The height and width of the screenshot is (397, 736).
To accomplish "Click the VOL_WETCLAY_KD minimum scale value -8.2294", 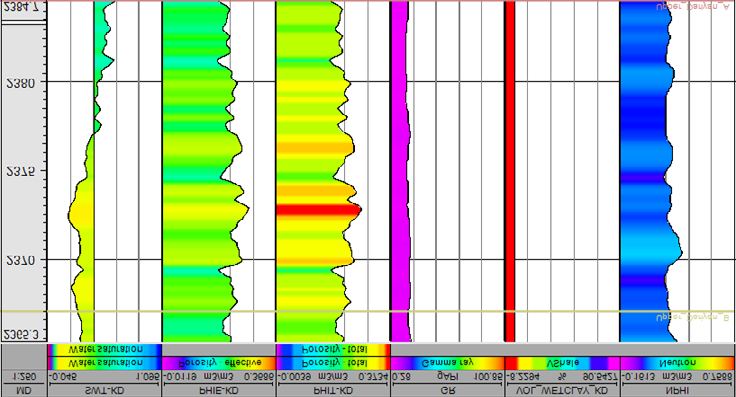I will 522,377.
